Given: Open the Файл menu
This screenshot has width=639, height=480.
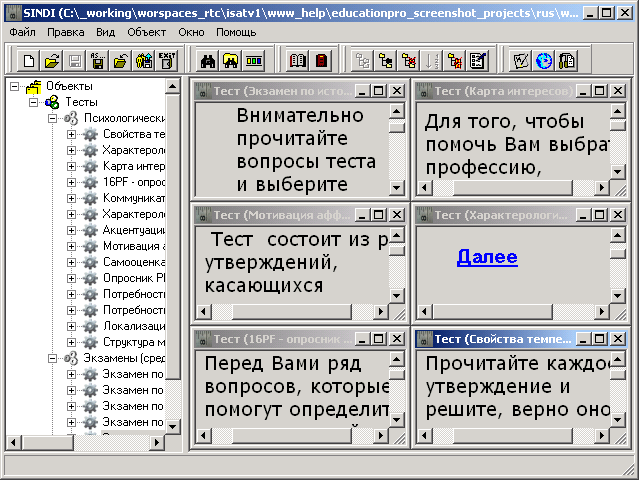Looking at the screenshot, I should (21, 32).
